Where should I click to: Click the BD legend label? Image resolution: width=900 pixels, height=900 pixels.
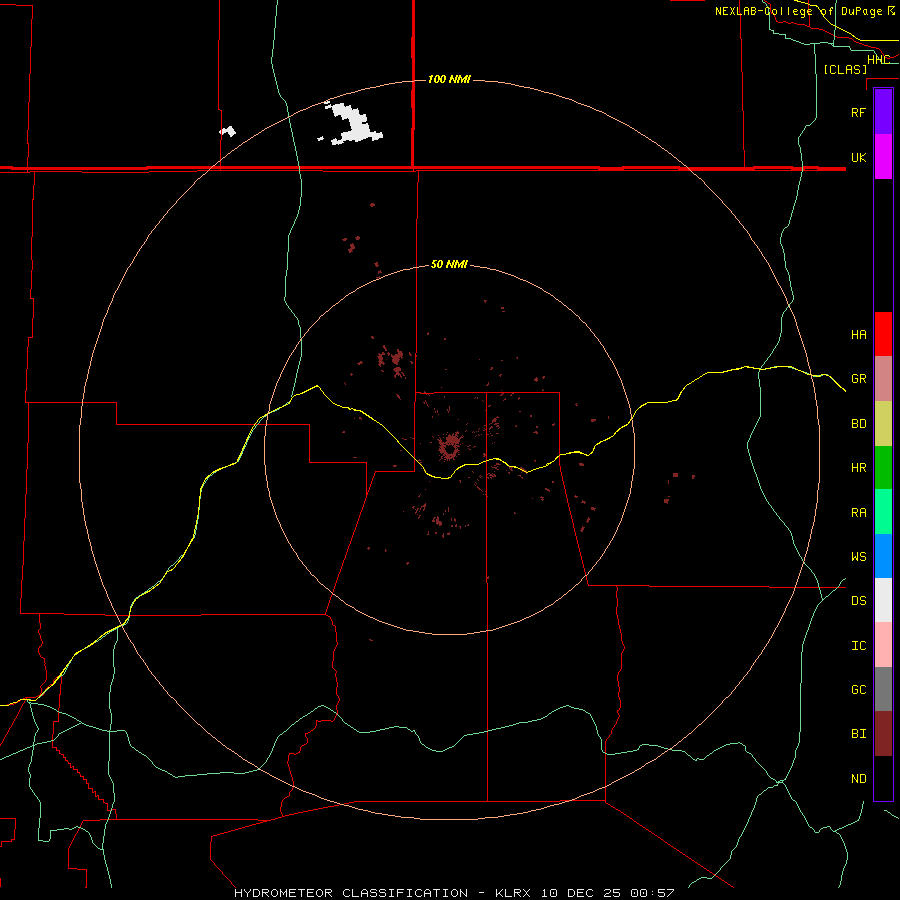(x=858, y=424)
